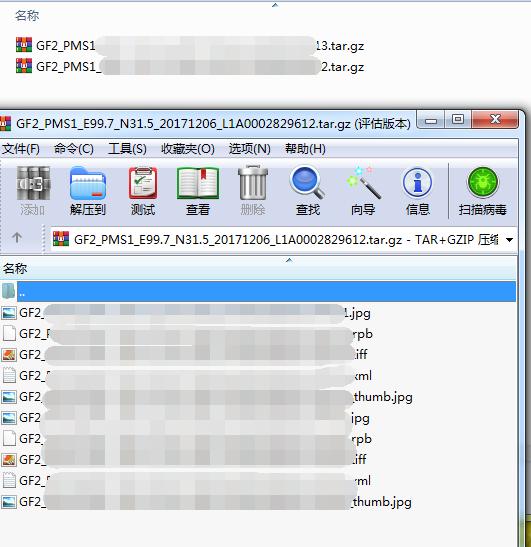The width and height of the screenshot is (531, 547).
Task: Open the 查看 (View) book icon
Action: coord(198,191)
